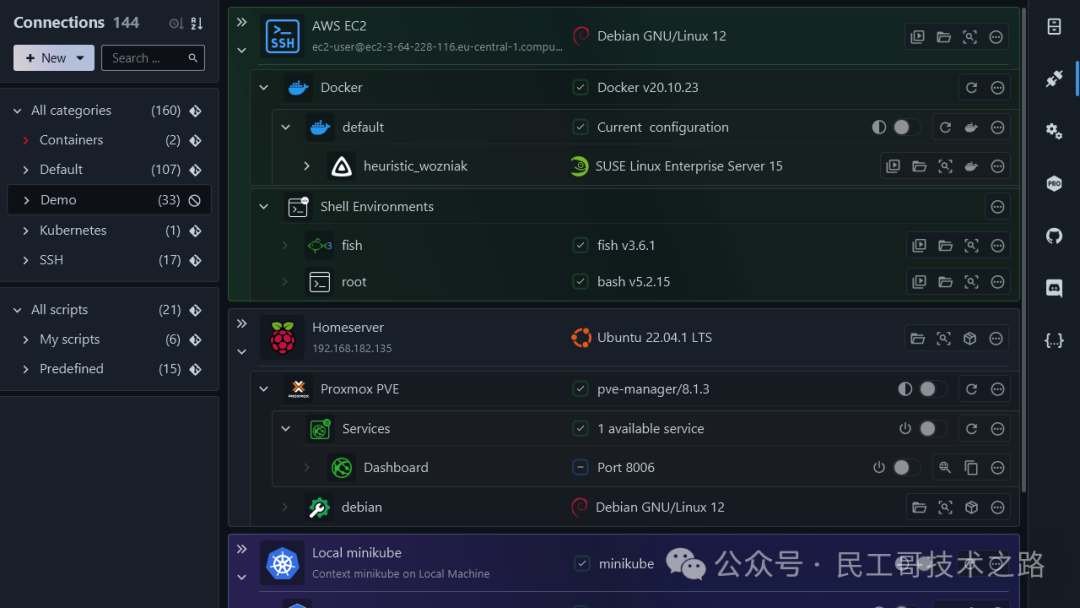Expand the fish shell entry
This screenshot has height=608, width=1080.
286,245
